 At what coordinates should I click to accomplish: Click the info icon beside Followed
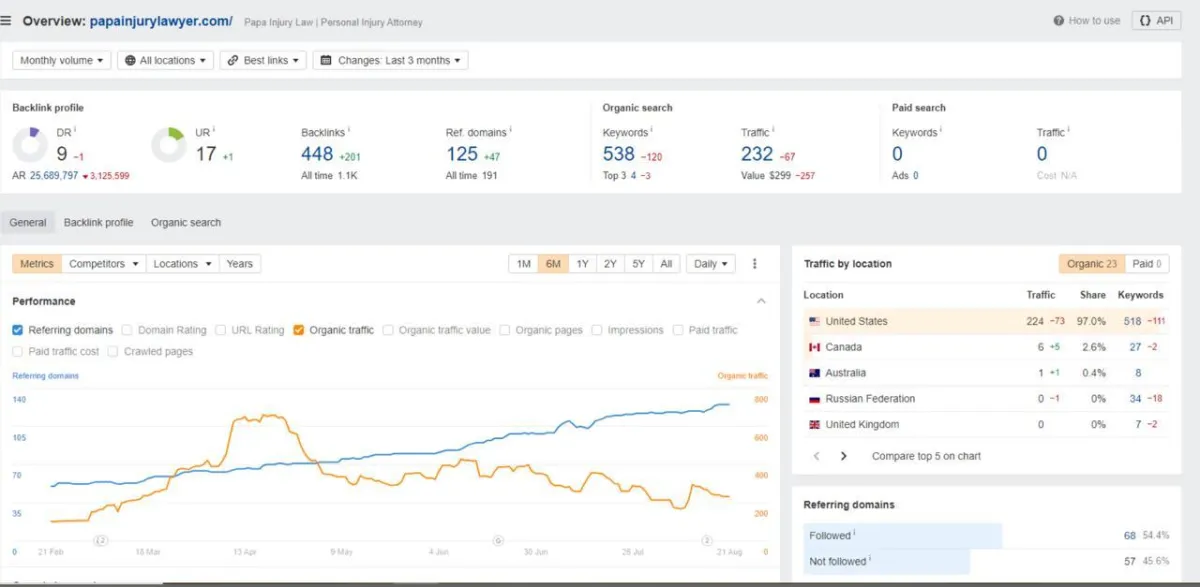(855, 534)
